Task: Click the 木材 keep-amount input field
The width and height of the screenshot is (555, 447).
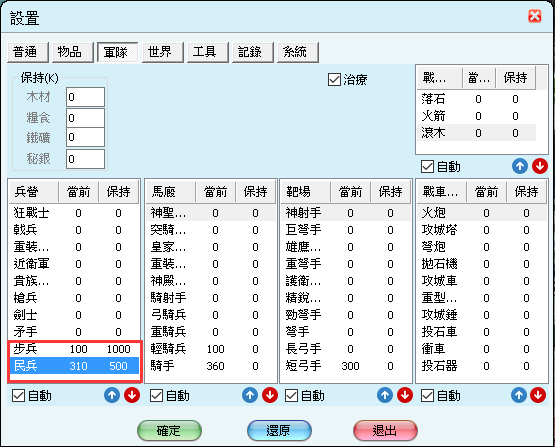Action: click(85, 97)
